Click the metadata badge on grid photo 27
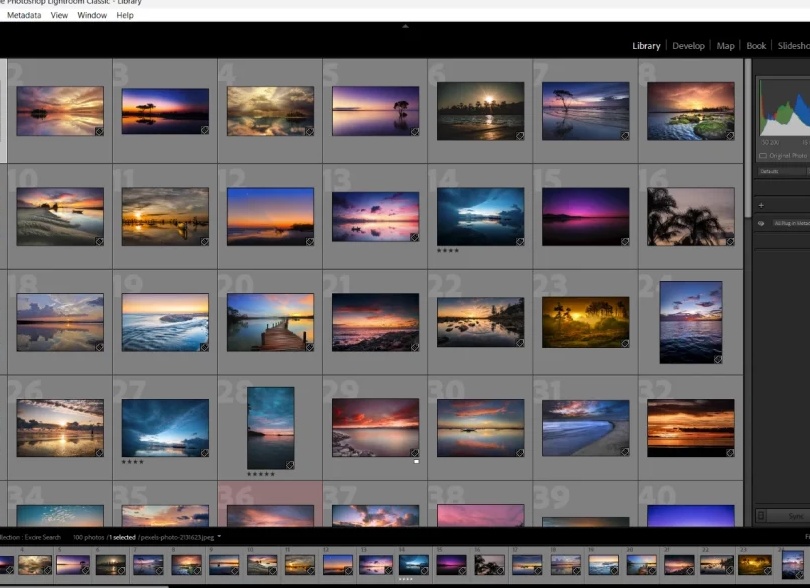Image resolution: width=810 pixels, height=588 pixels. [x=205, y=453]
